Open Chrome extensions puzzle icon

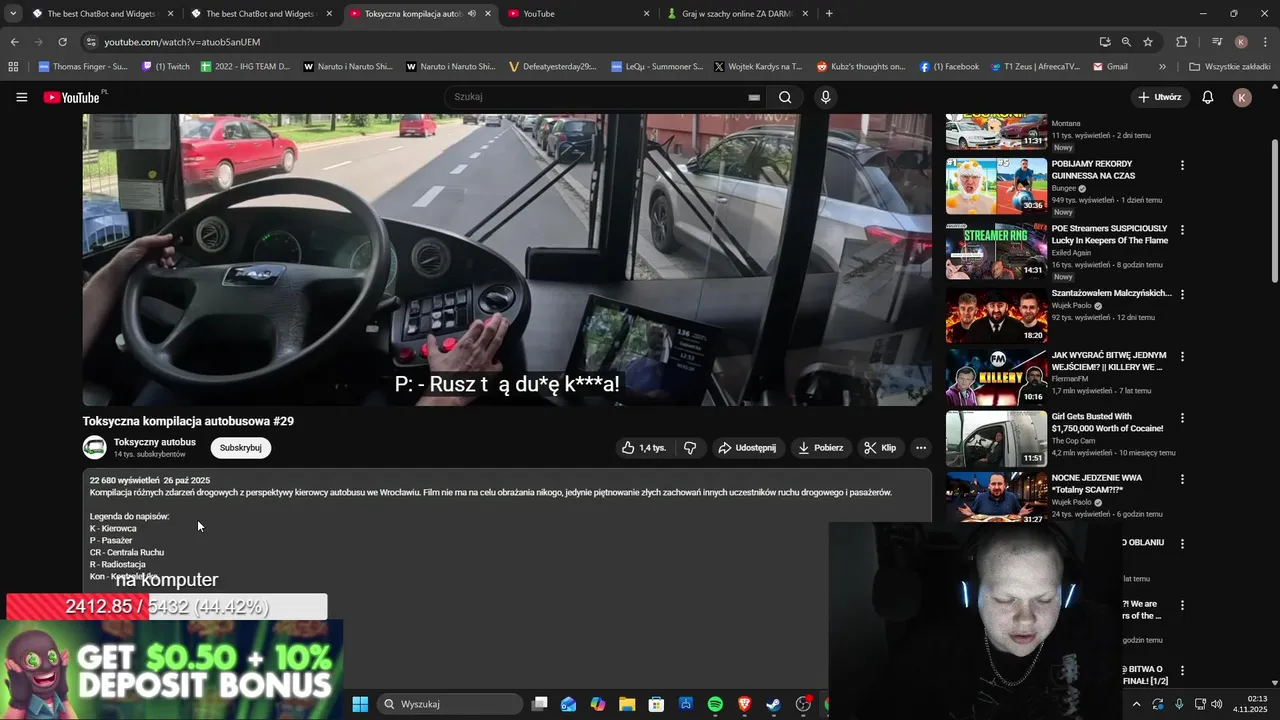tap(1182, 42)
